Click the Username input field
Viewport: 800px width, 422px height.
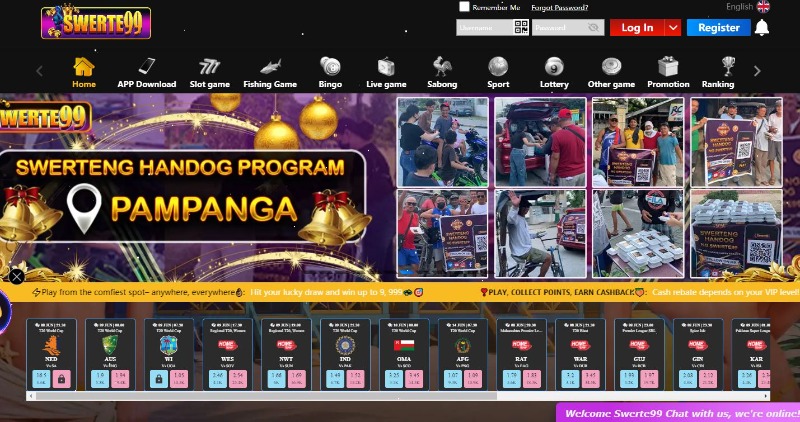[484, 28]
